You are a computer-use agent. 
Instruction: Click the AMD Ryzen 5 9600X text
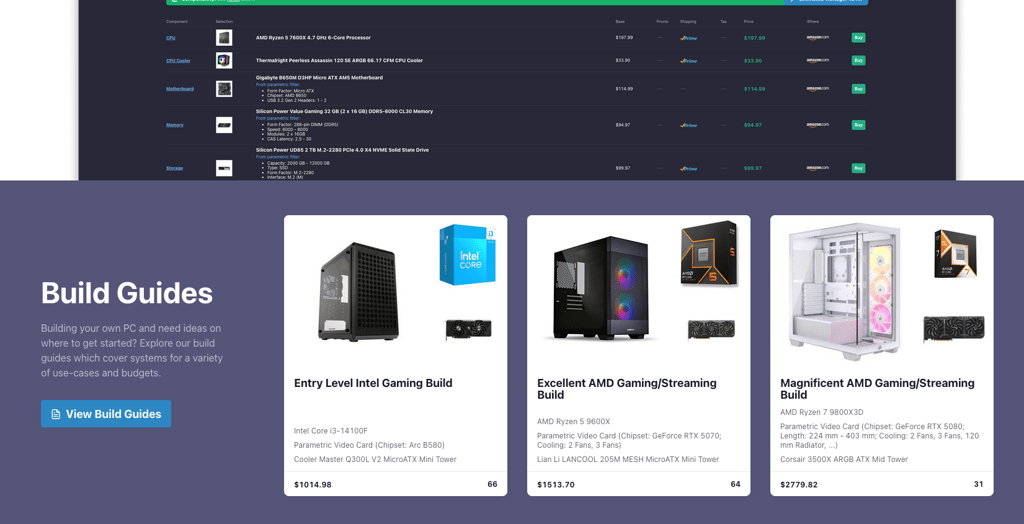click(573, 421)
